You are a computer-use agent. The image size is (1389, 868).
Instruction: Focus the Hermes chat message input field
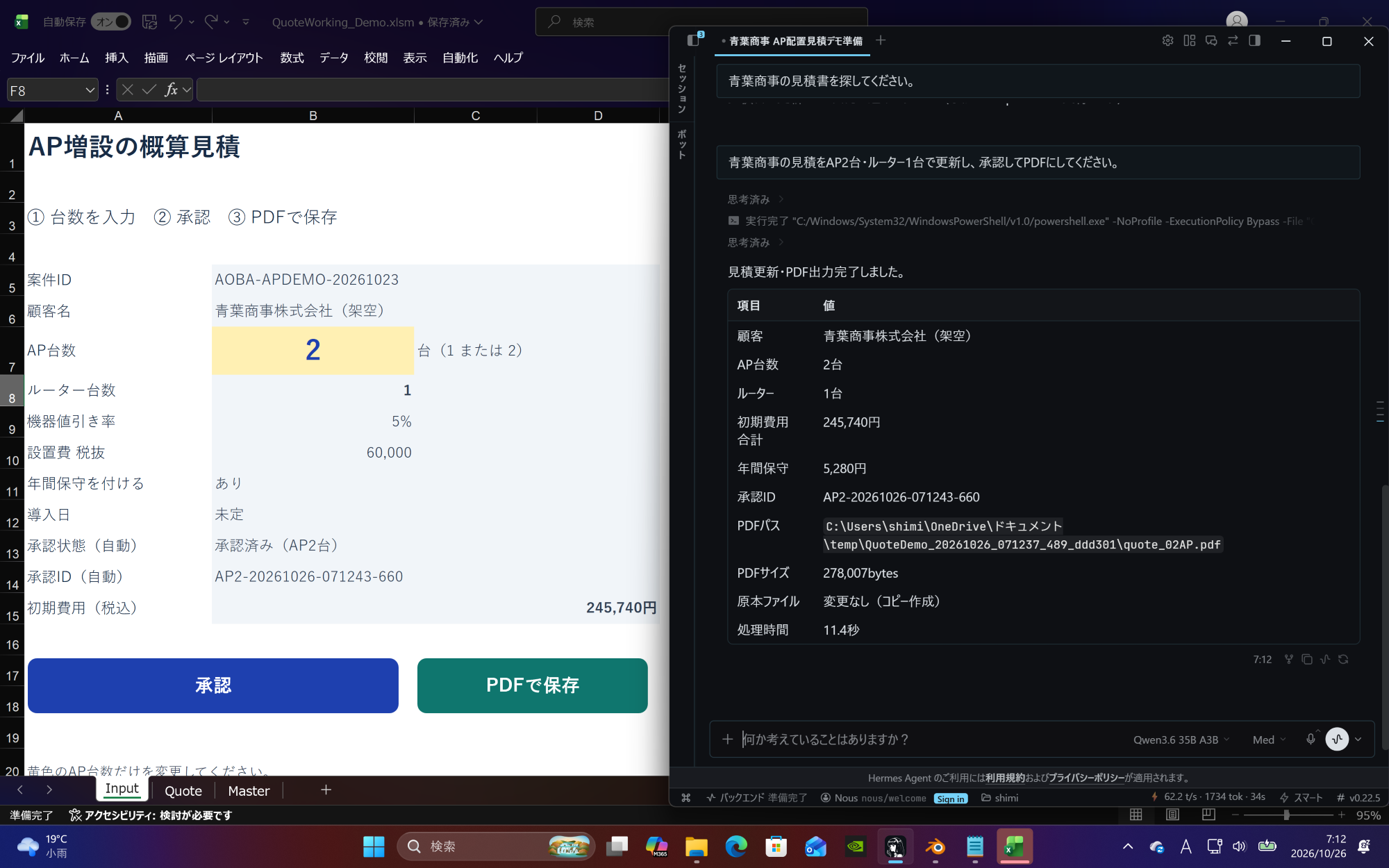click(931, 740)
